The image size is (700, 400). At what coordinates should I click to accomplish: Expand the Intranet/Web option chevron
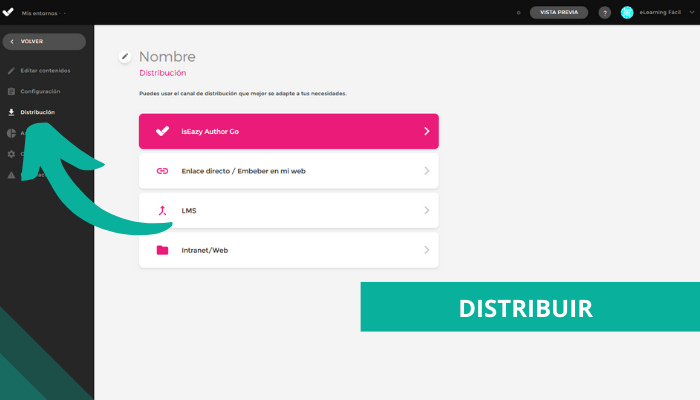(426, 250)
